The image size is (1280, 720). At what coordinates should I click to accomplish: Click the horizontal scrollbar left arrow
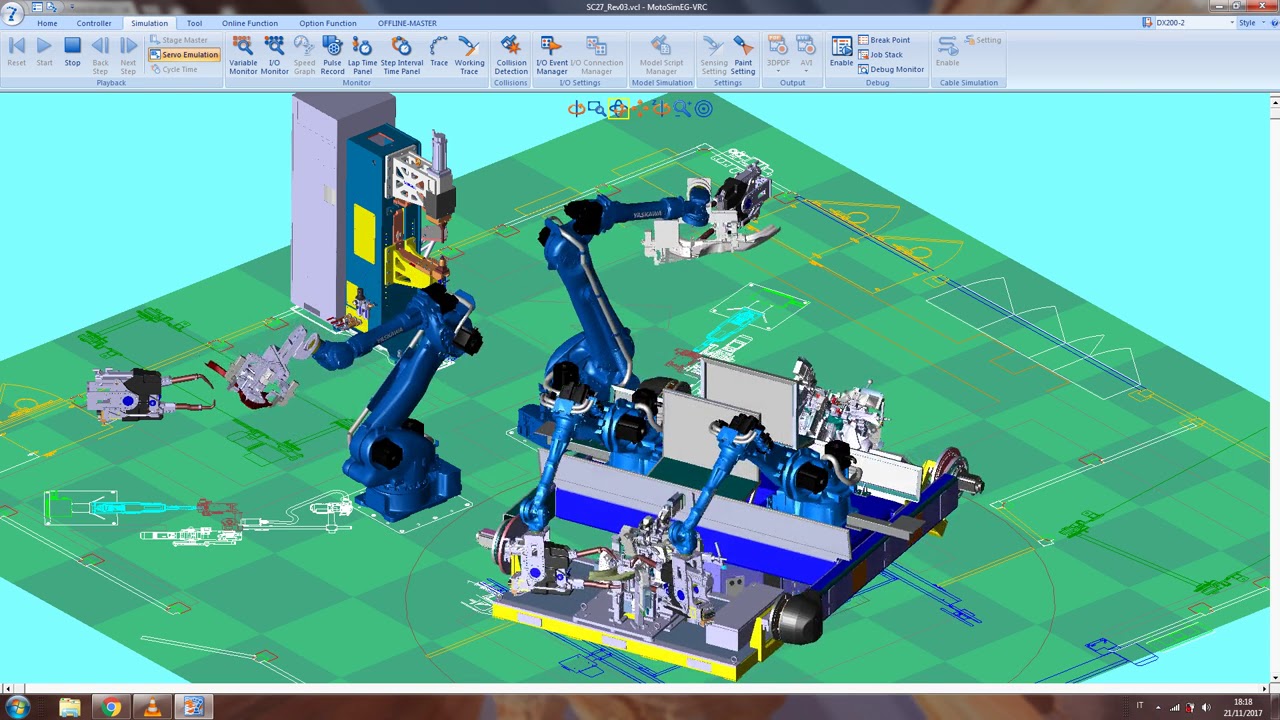[7, 688]
